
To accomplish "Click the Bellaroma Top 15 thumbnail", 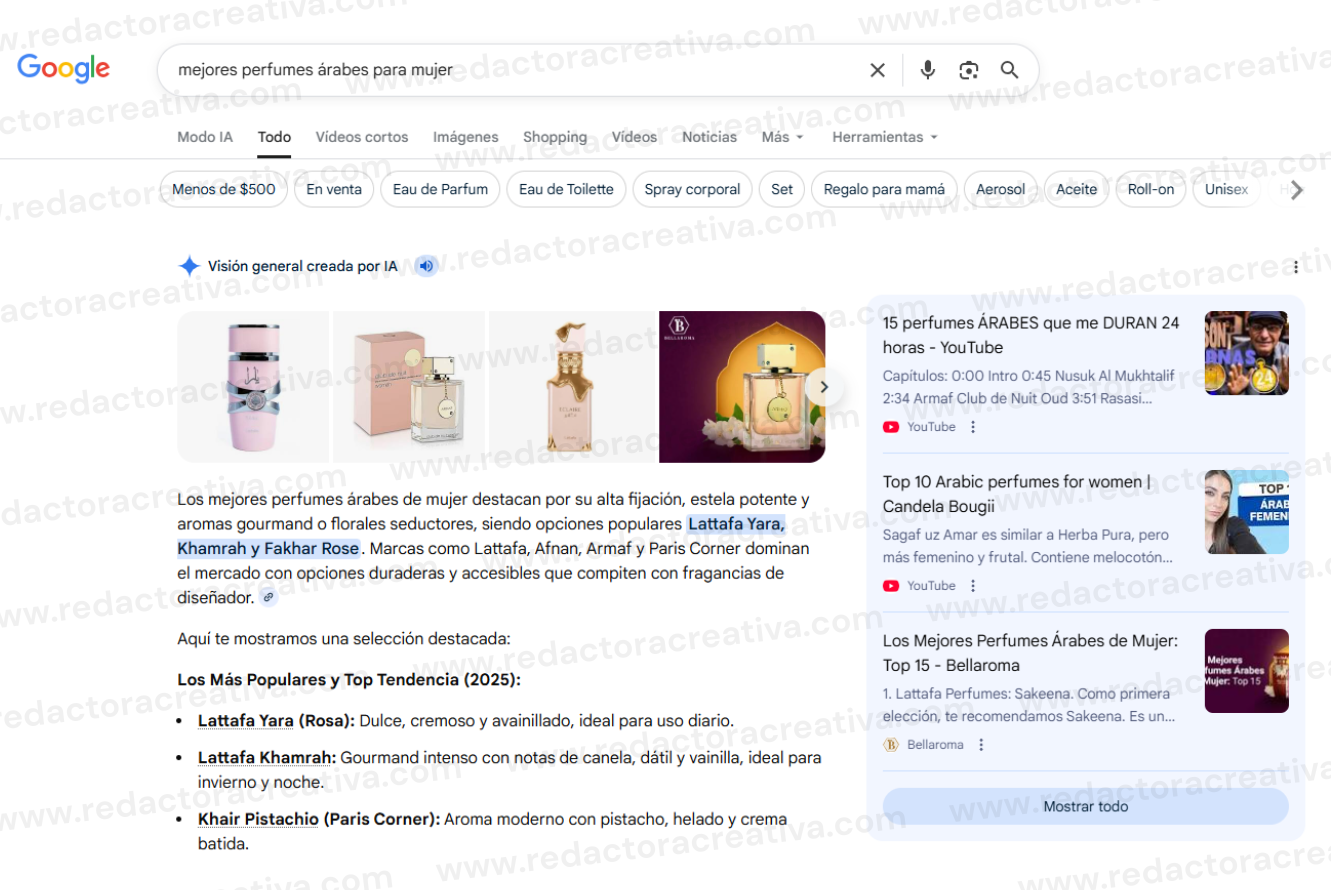I will click(1247, 671).
